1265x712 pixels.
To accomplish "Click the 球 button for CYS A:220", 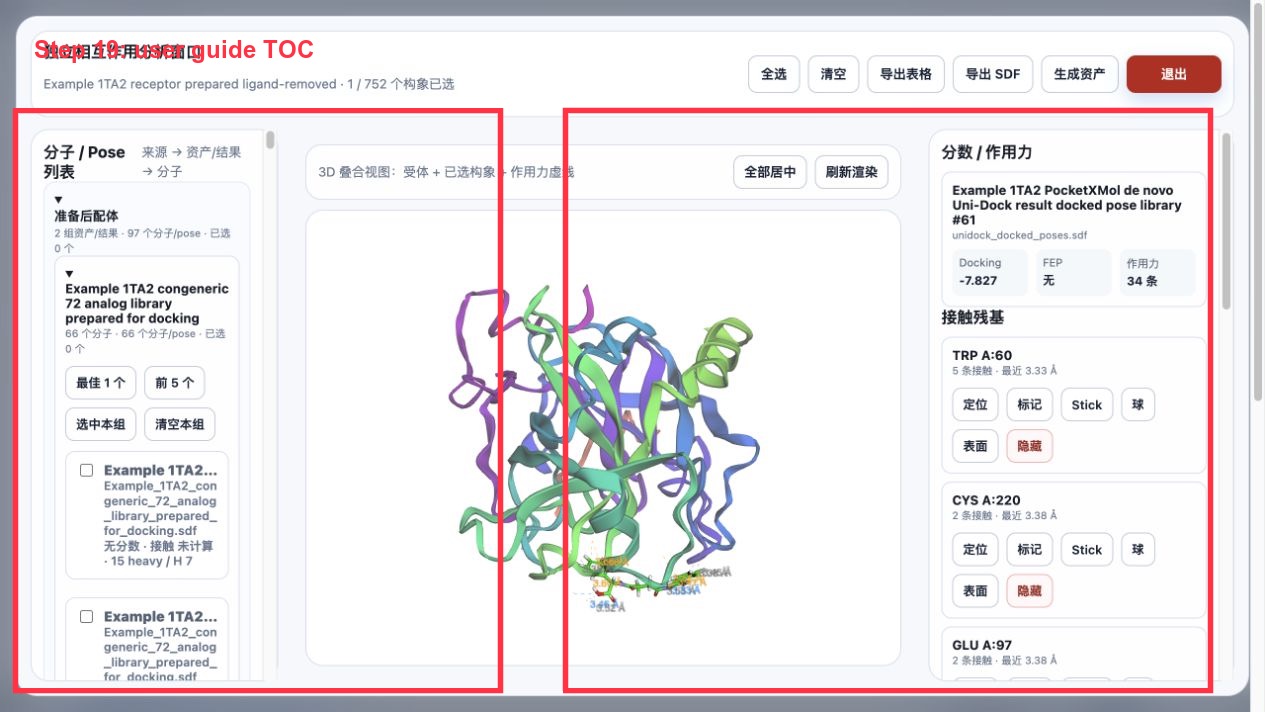I will (1138, 550).
